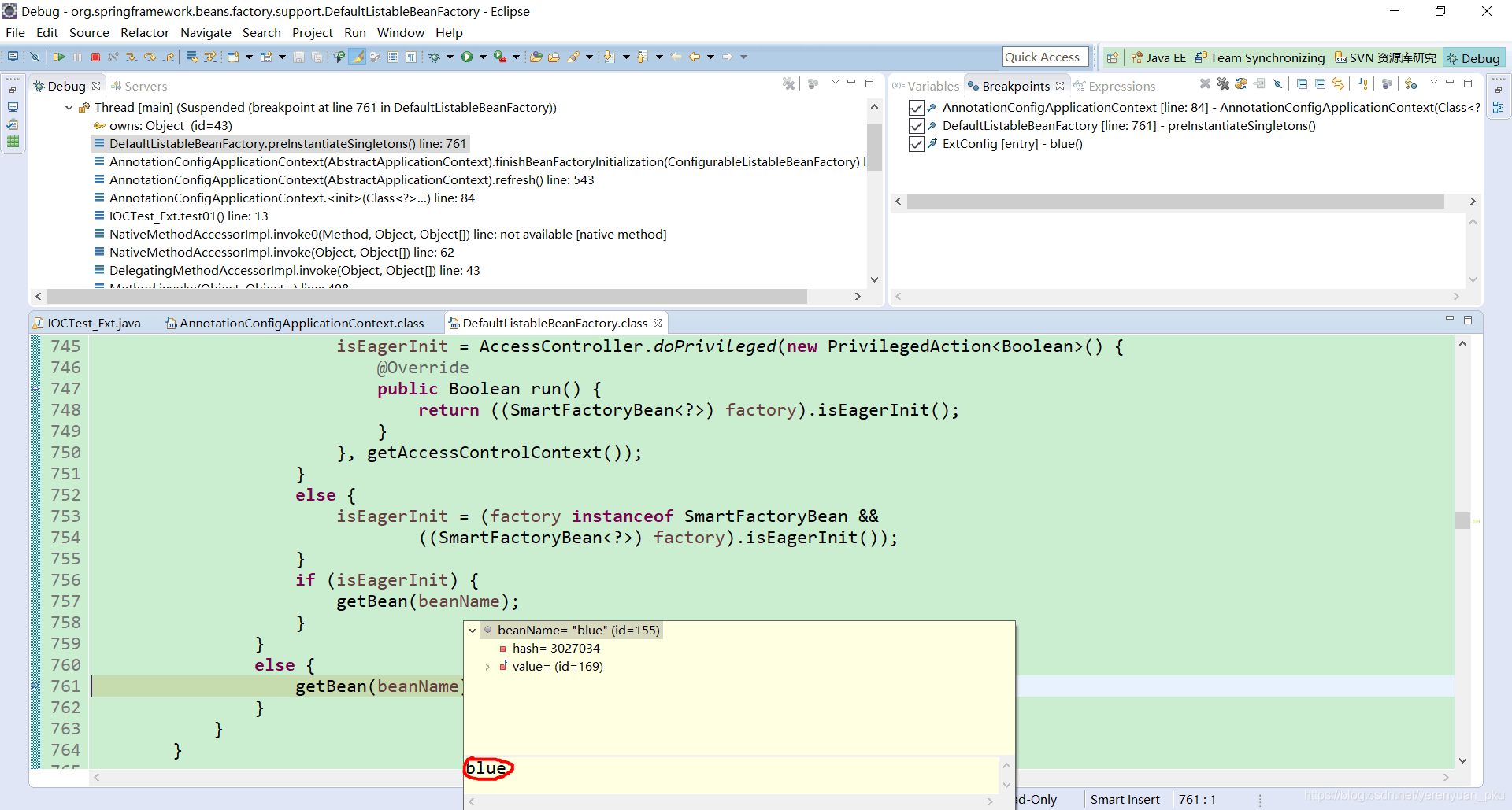Image resolution: width=1512 pixels, height=810 pixels.
Task: Click the Open Perspective icon
Action: click(x=1112, y=57)
